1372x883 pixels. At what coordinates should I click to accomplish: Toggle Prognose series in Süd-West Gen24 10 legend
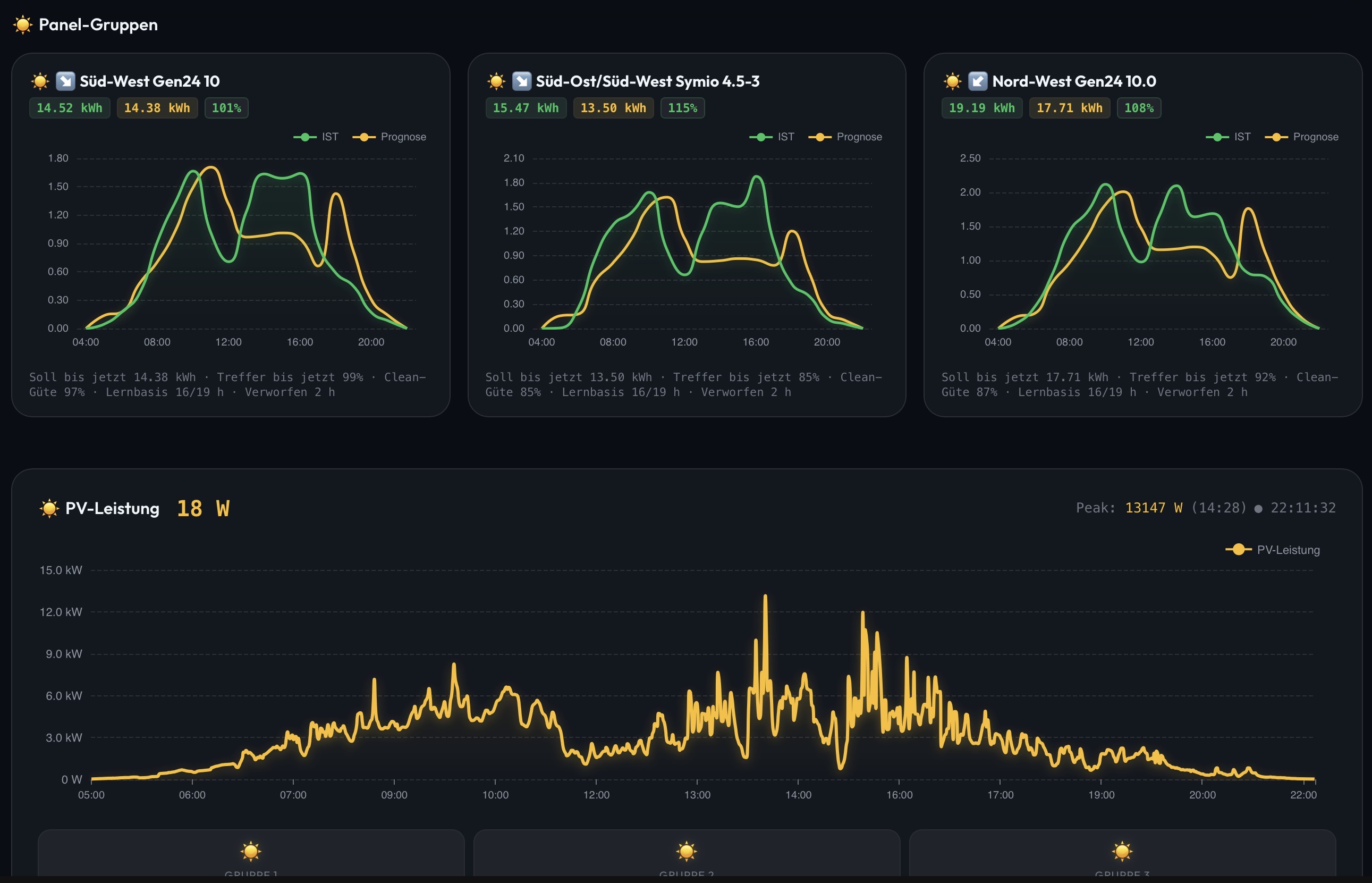tap(389, 137)
